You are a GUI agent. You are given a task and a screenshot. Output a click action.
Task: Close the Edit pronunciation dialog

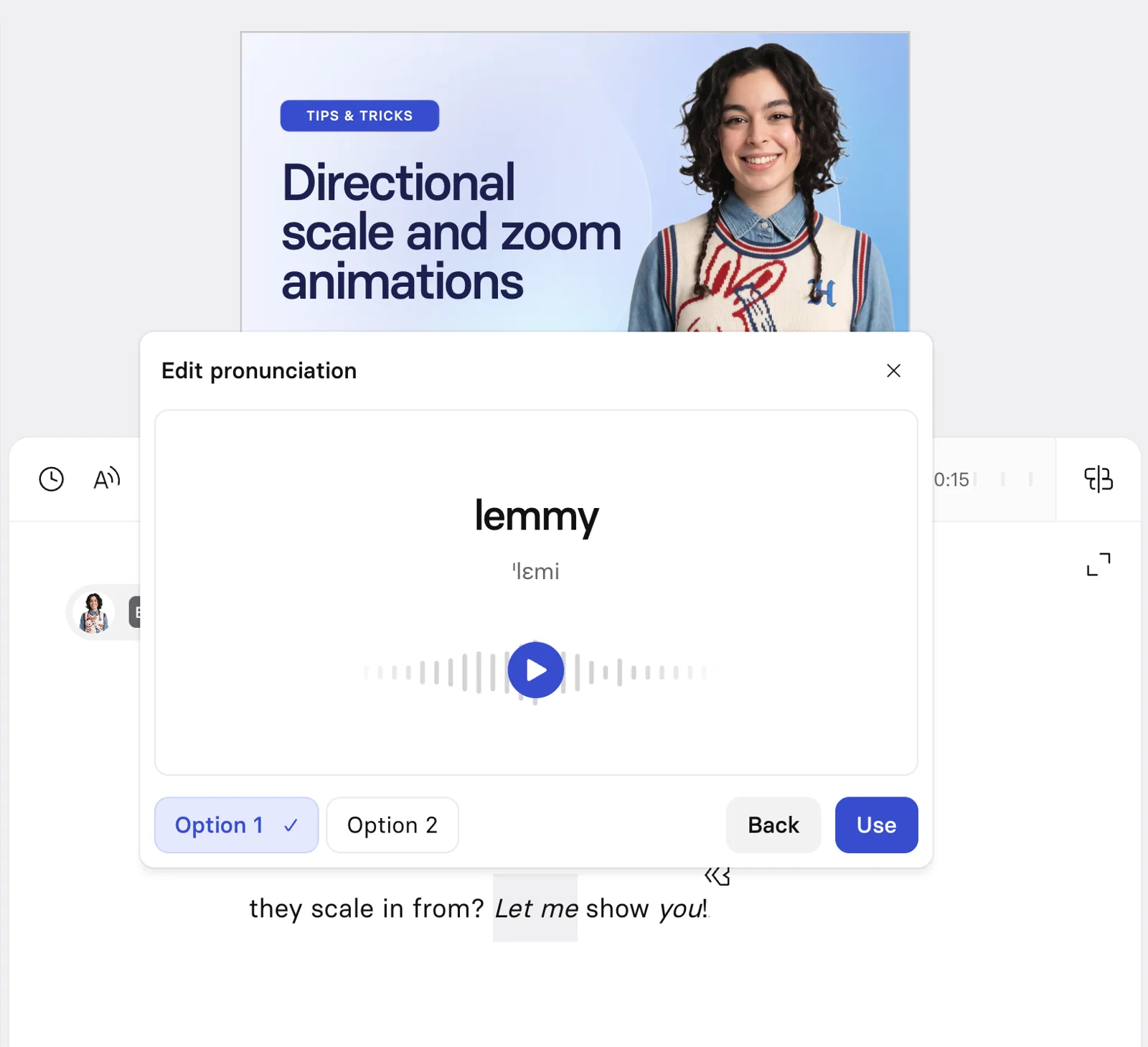click(893, 370)
